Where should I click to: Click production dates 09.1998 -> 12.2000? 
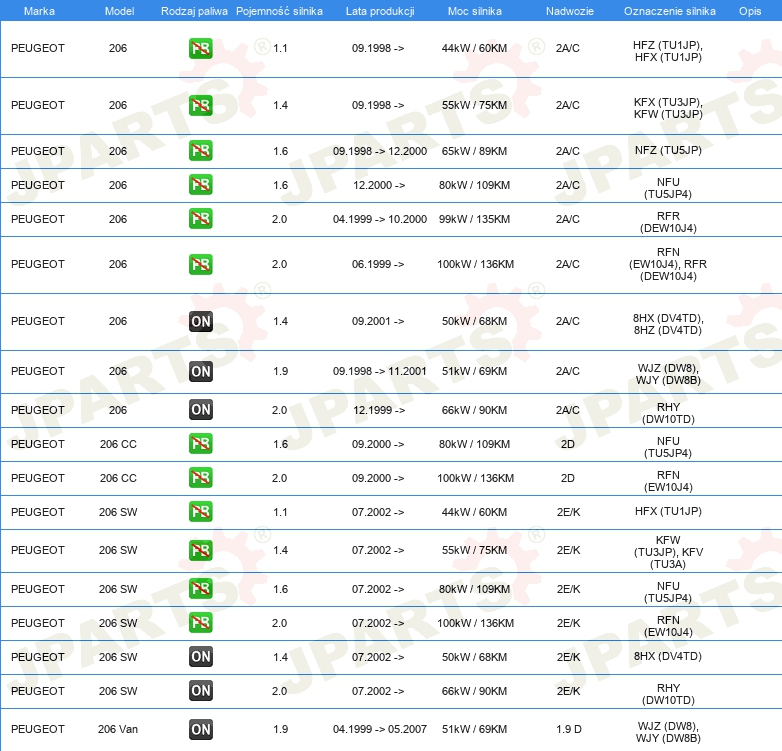[380, 151]
